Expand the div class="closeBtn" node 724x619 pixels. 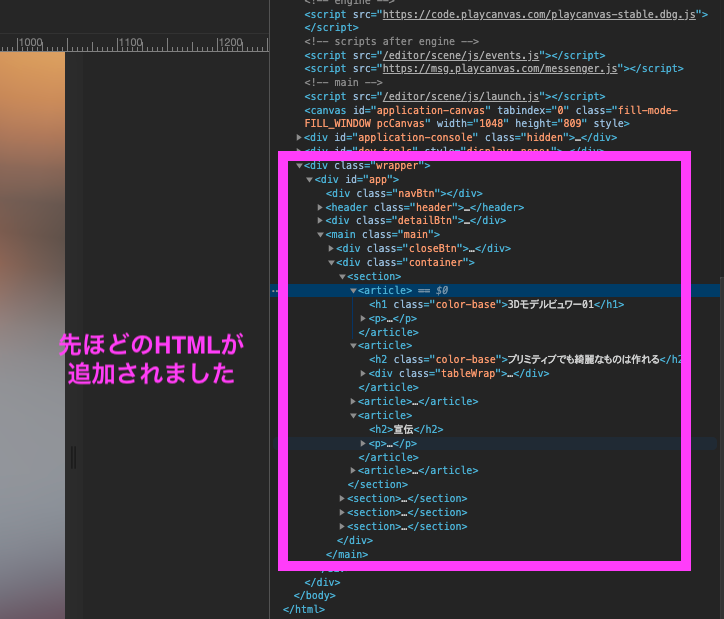click(x=331, y=248)
